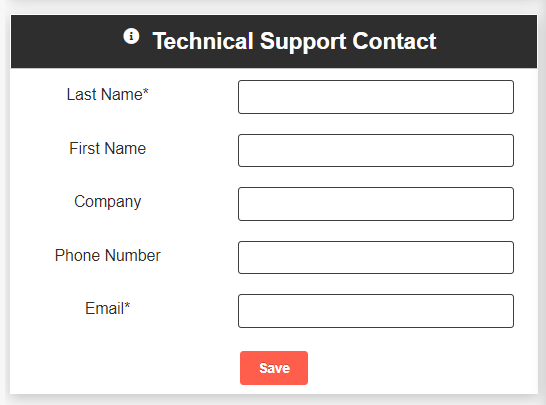
Task: Click the word Technical in the header
Action: click(x=203, y=41)
